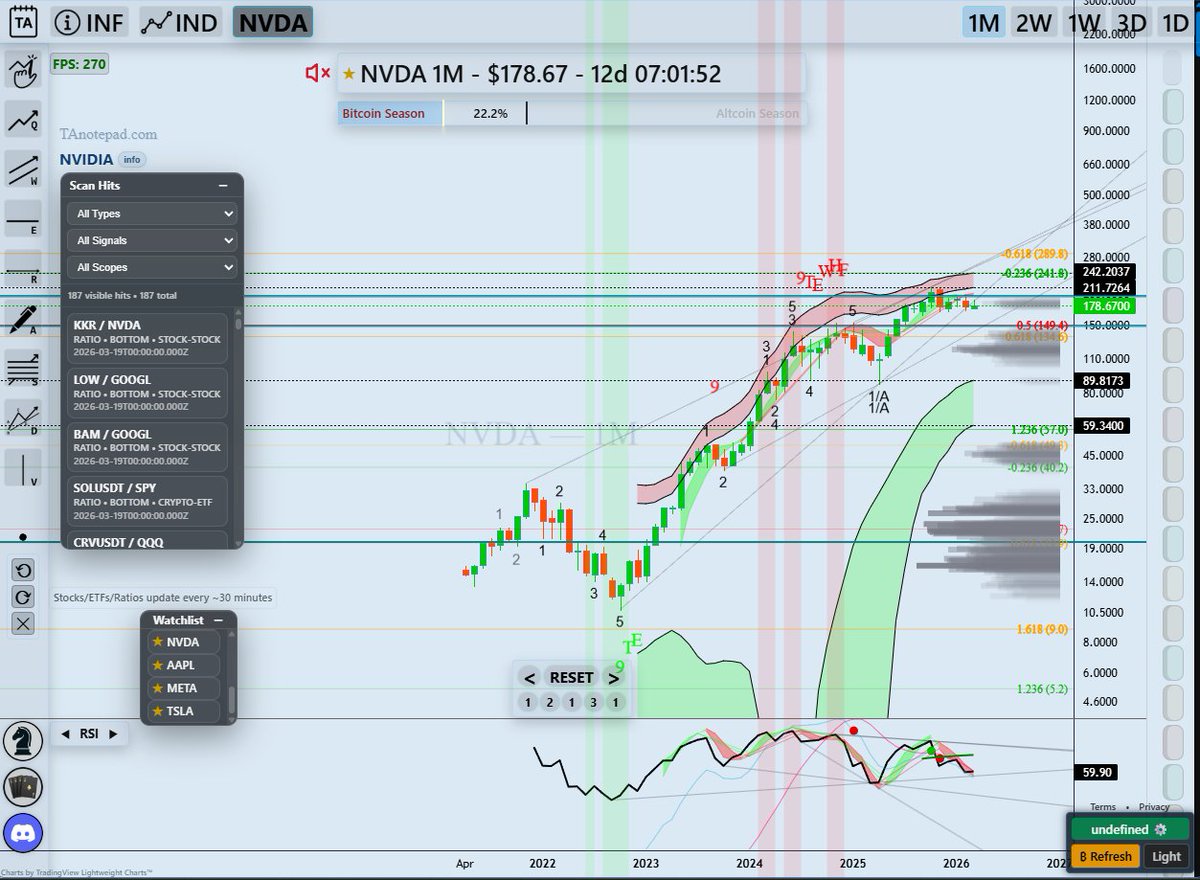Select the S fib levels tool
This screenshot has height=880, width=1200.
(23, 367)
